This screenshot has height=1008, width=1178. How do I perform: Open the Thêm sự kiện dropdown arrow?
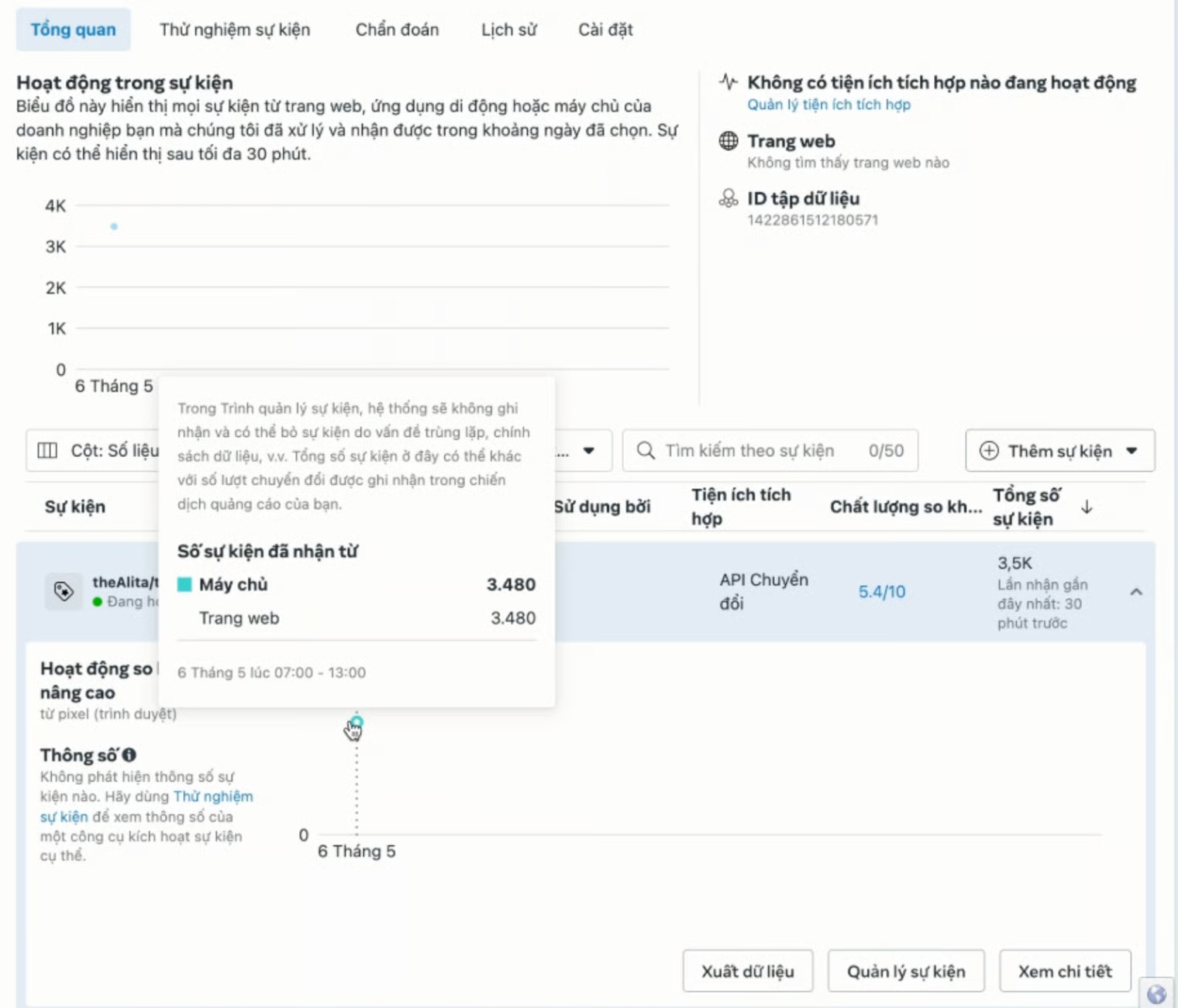(x=1131, y=451)
